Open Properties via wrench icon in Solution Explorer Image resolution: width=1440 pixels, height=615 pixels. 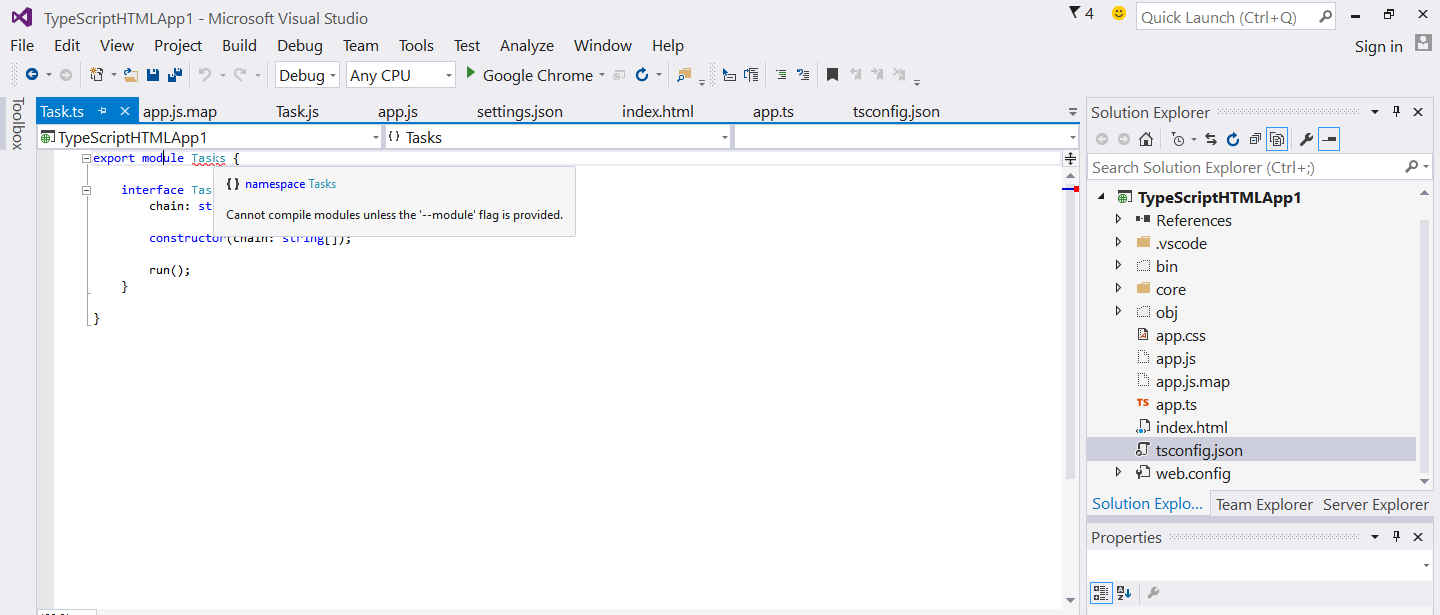click(x=1306, y=140)
